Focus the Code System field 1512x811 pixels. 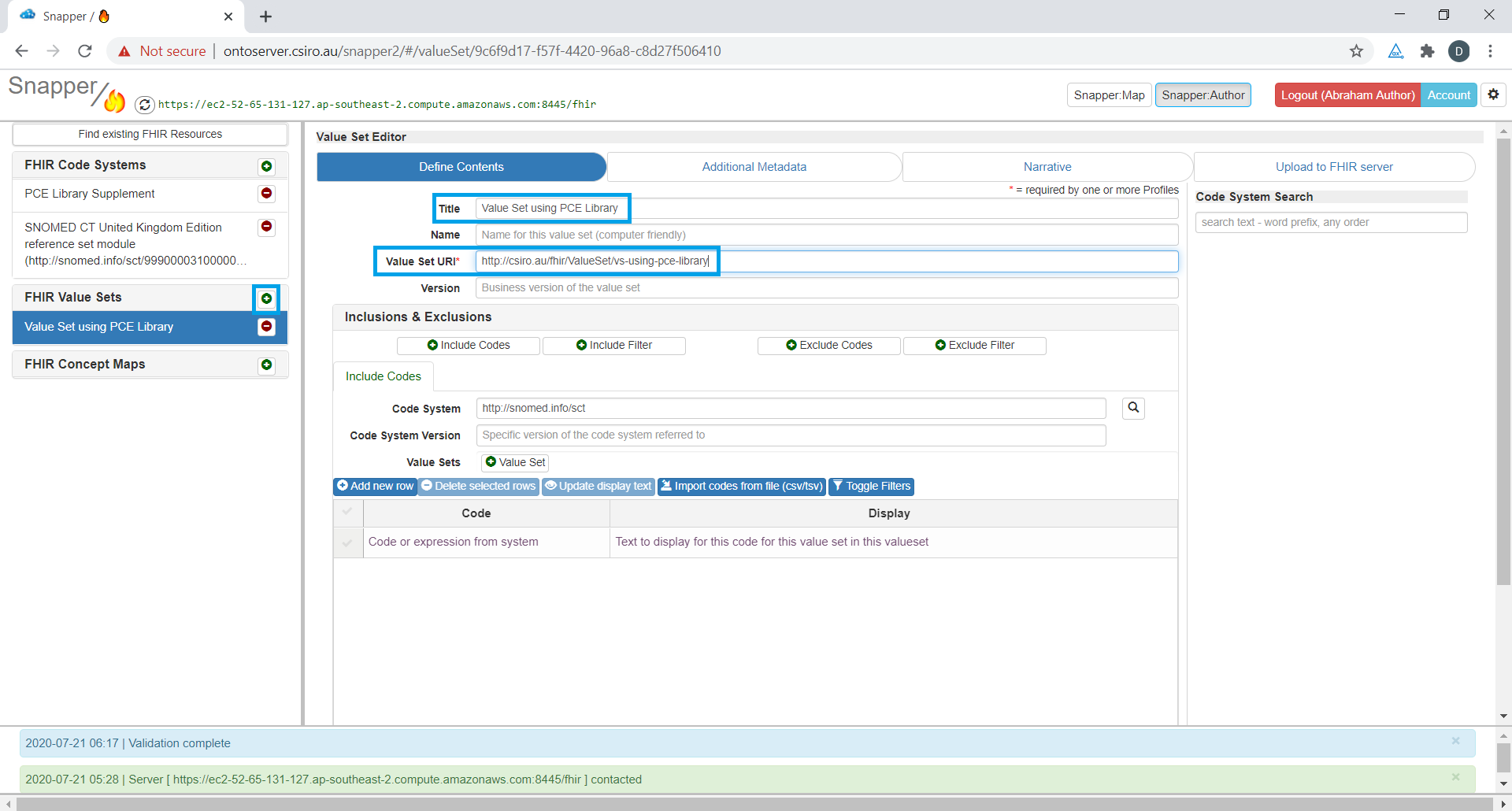(791, 408)
